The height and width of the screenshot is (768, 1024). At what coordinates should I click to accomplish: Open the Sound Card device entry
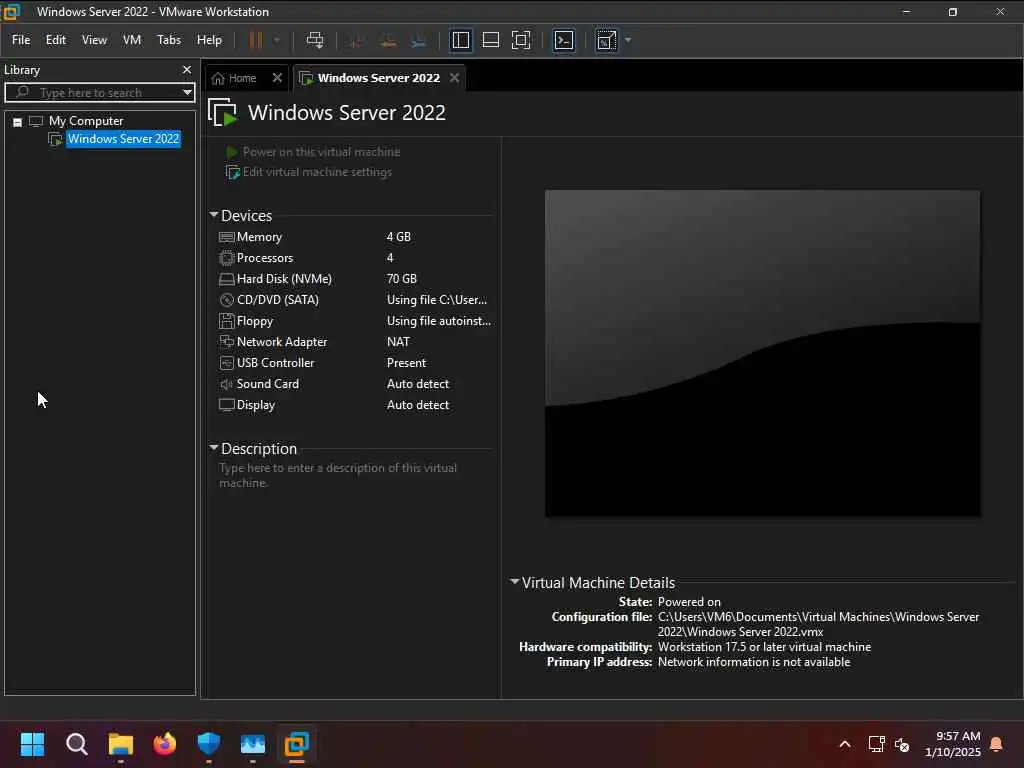tap(267, 383)
